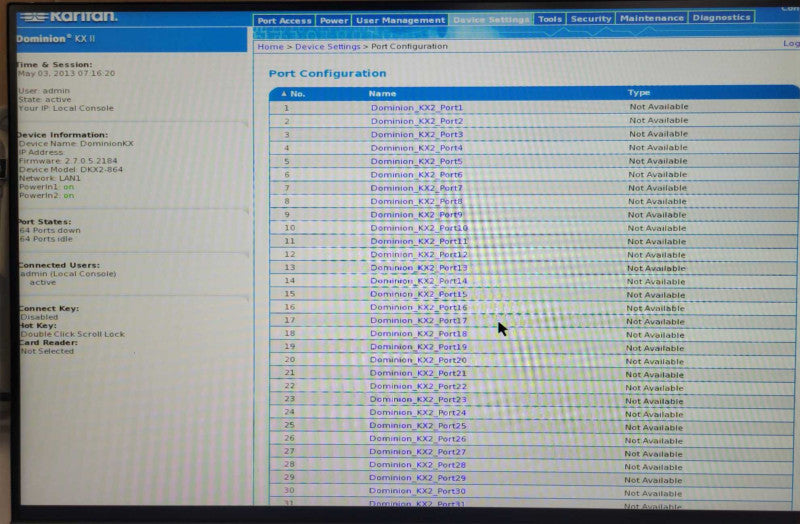Open Dominion_KX2_Port4 link
800x524 pixels.
coord(416,148)
